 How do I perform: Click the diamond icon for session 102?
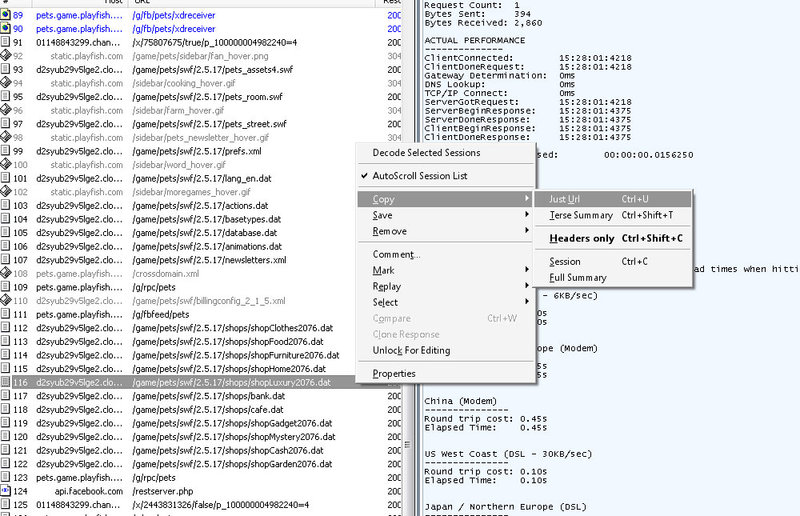click(x=6, y=192)
